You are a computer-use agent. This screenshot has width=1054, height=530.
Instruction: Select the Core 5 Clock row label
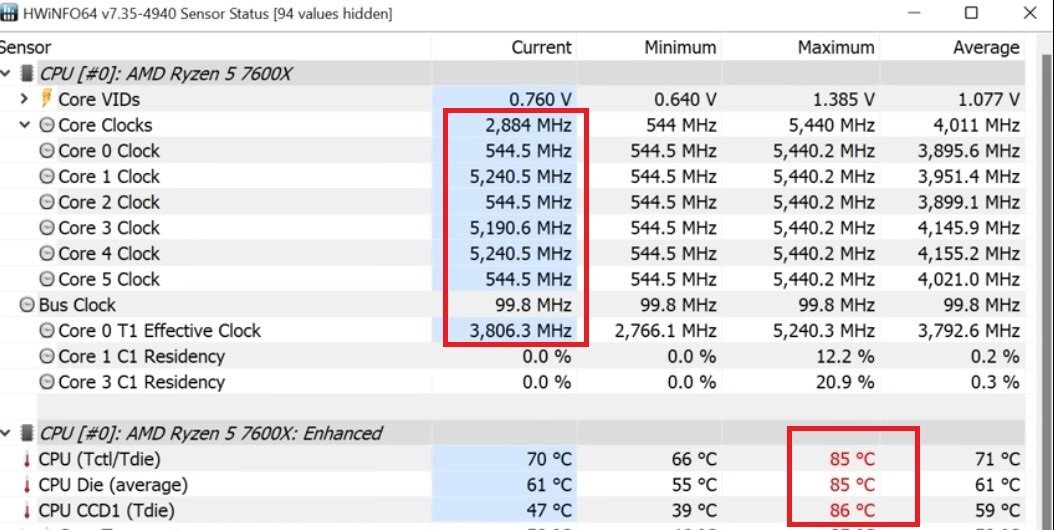[x=109, y=279]
